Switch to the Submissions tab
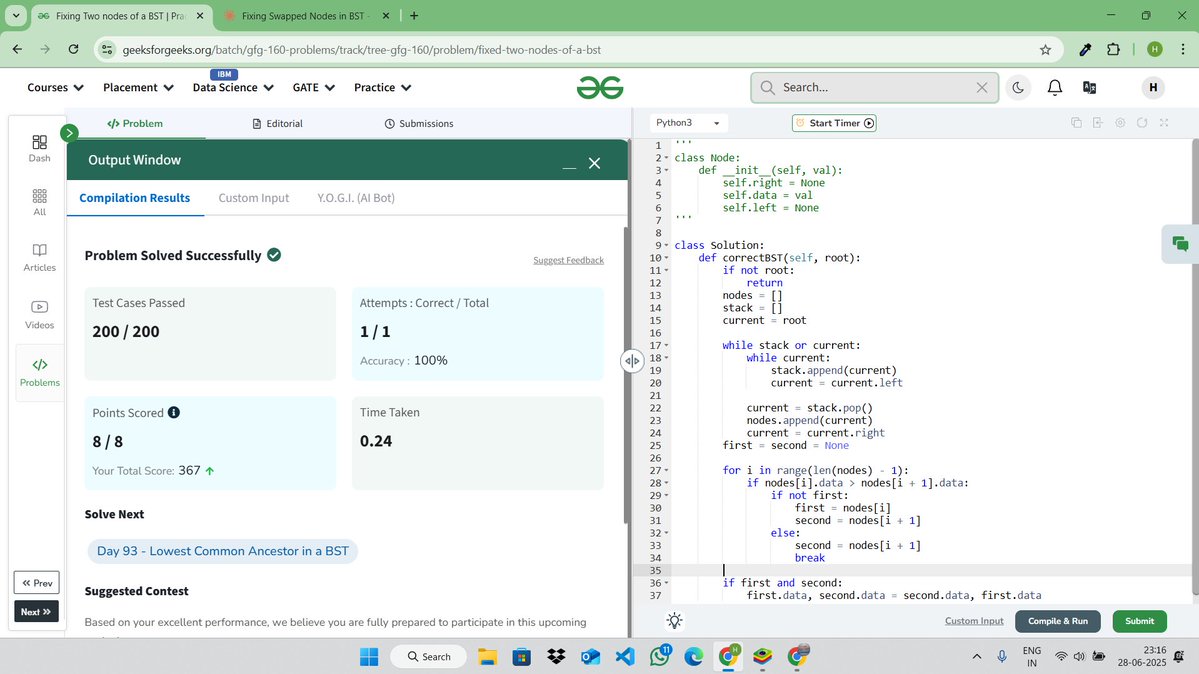 point(419,123)
